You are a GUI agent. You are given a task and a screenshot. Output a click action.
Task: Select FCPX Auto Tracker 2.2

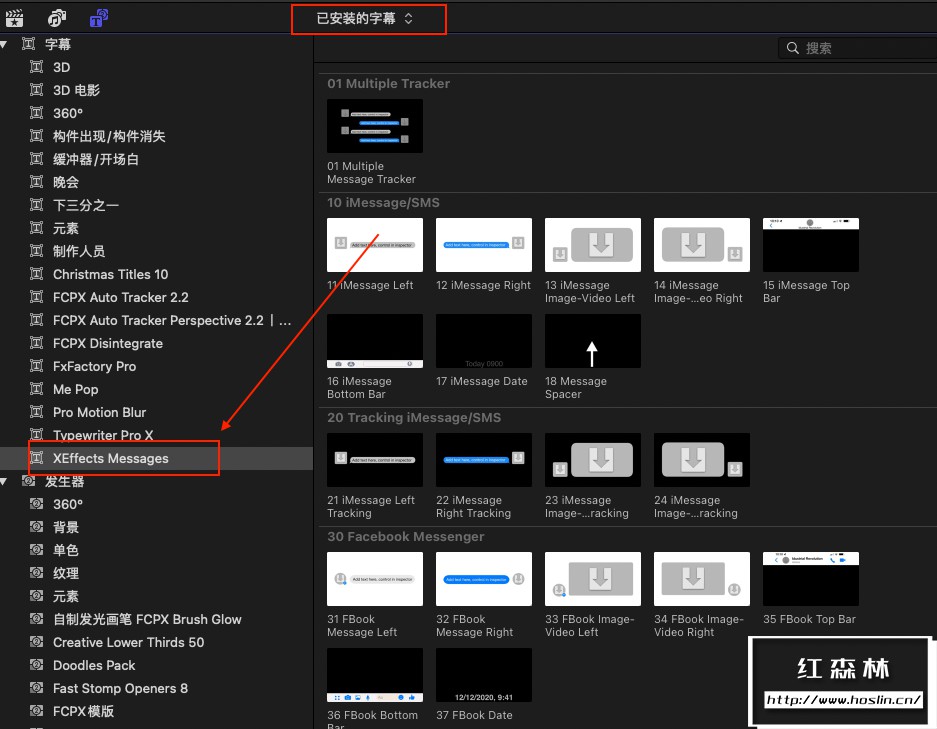(x=121, y=297)
